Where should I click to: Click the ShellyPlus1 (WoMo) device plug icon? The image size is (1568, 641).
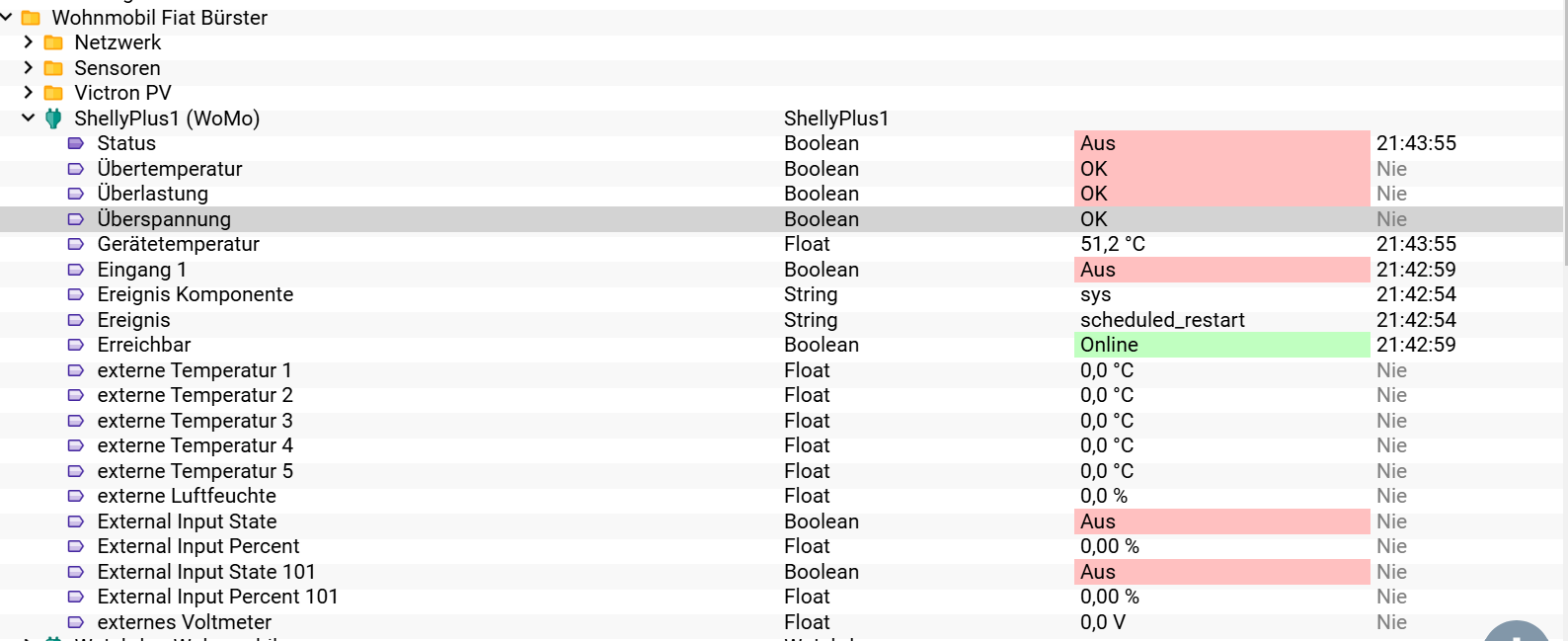pos(54,119)
